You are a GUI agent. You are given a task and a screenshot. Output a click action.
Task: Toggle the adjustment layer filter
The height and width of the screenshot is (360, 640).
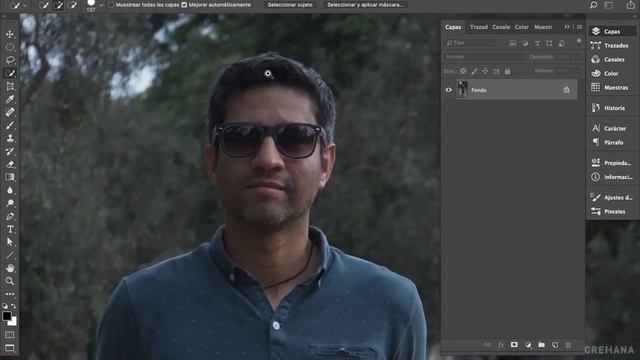click(525, 43)
